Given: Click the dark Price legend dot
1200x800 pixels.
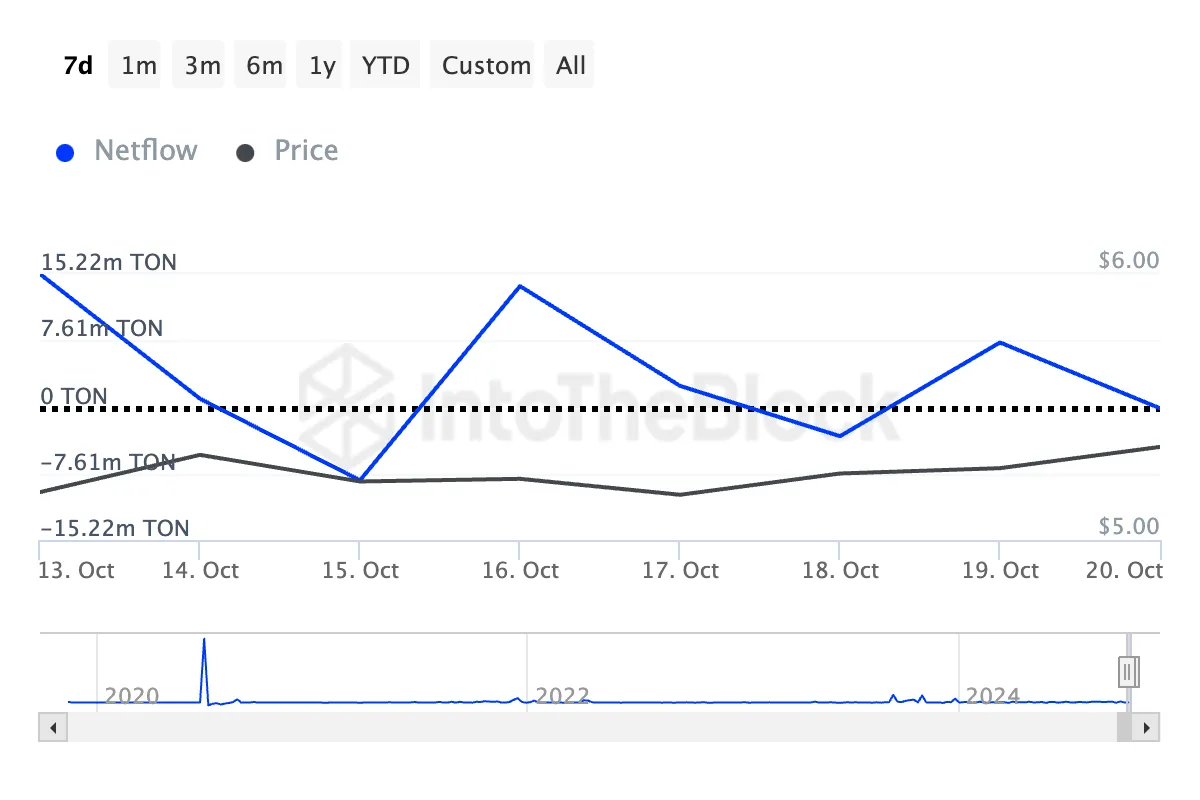Looking at the screenshot, I should (x=246, y=153).
